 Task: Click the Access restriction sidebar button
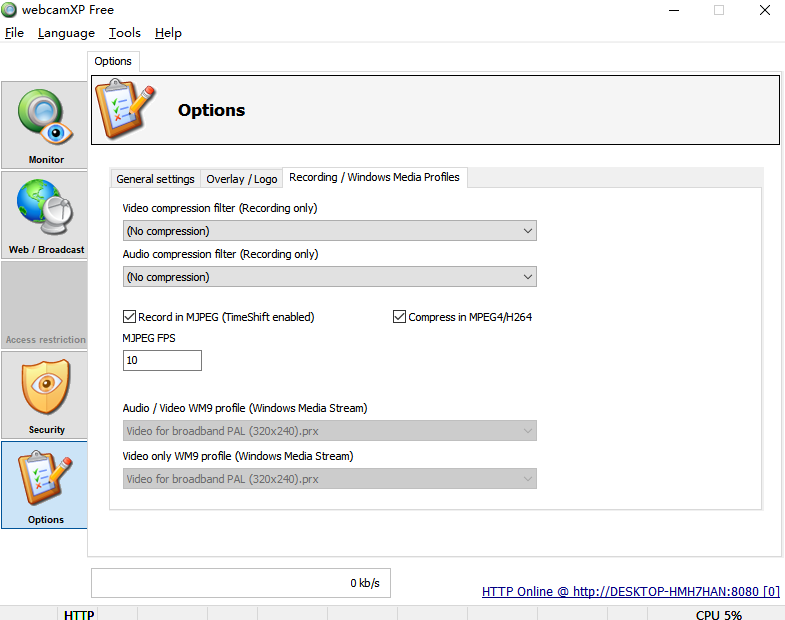(45, 305)
